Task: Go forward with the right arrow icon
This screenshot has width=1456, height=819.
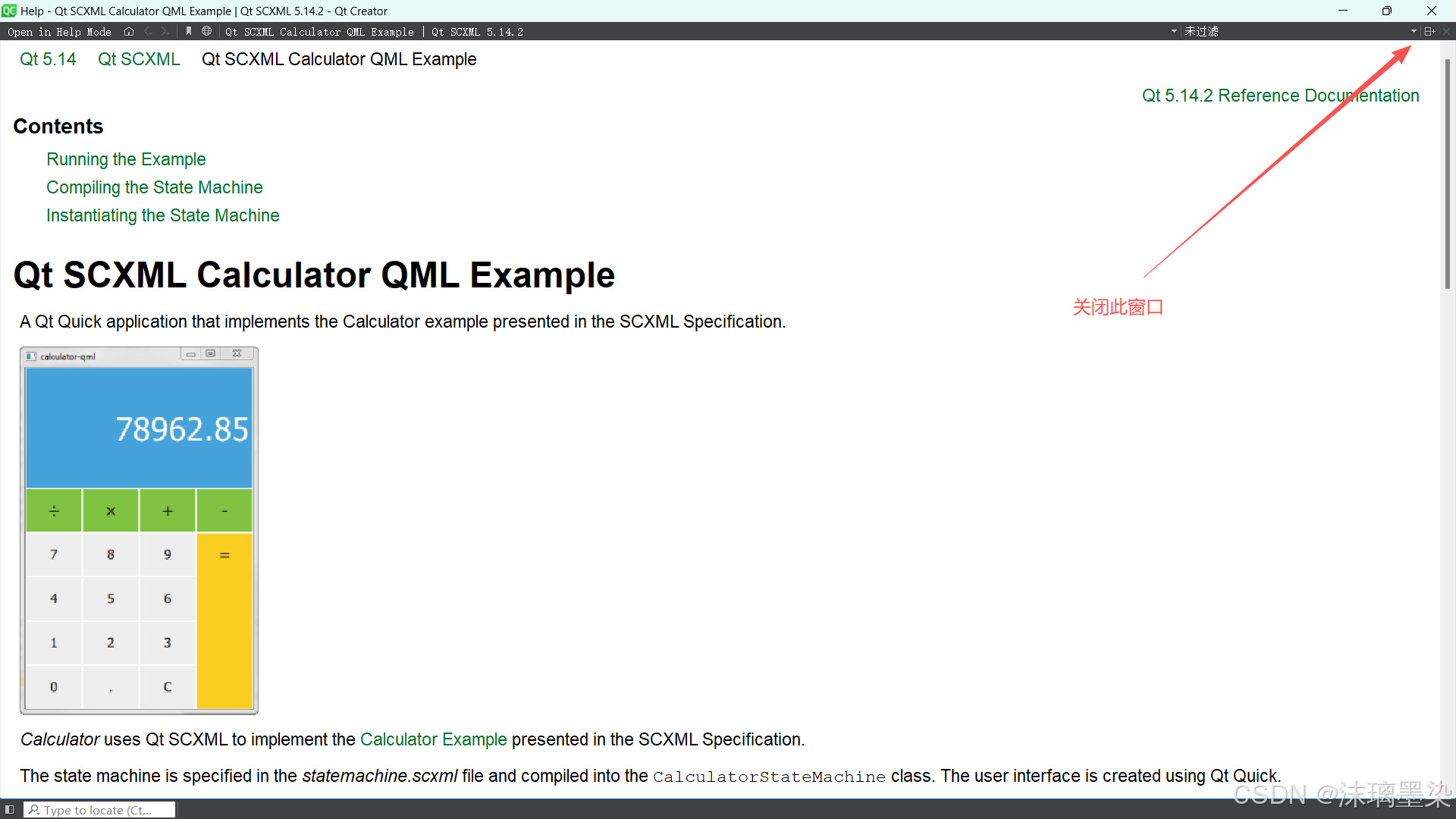Action: tap(165, 32)
